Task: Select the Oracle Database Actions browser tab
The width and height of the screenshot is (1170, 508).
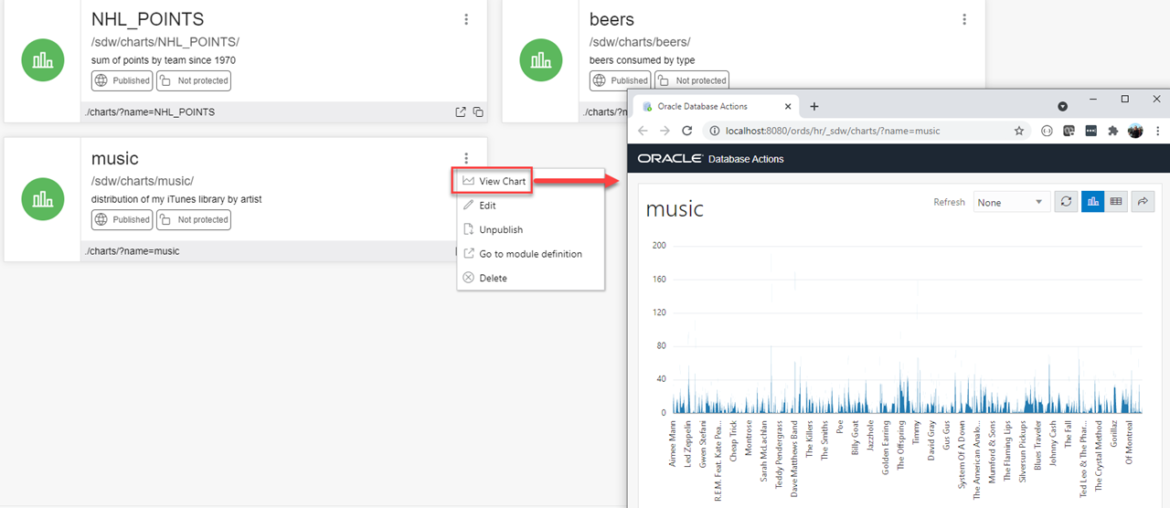Action: click(715, 107)
